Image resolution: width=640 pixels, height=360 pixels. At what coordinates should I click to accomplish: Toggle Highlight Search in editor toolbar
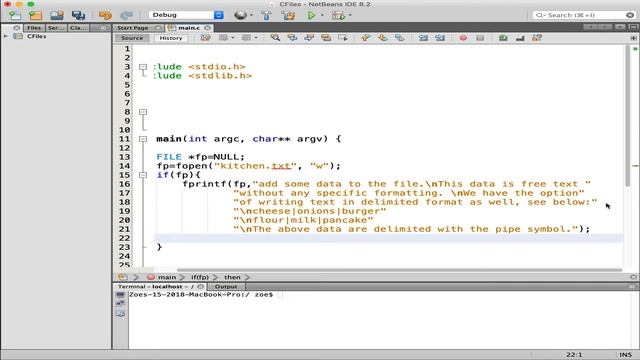pyautogui.click(x=326, y=38)
